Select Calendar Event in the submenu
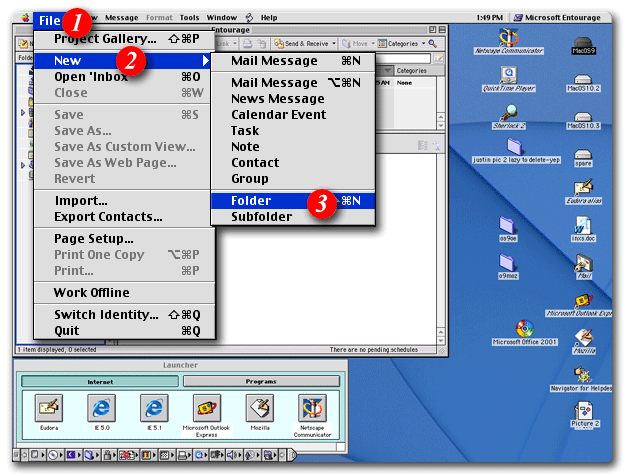Screen dimensions: 625x475 (279, 115)
